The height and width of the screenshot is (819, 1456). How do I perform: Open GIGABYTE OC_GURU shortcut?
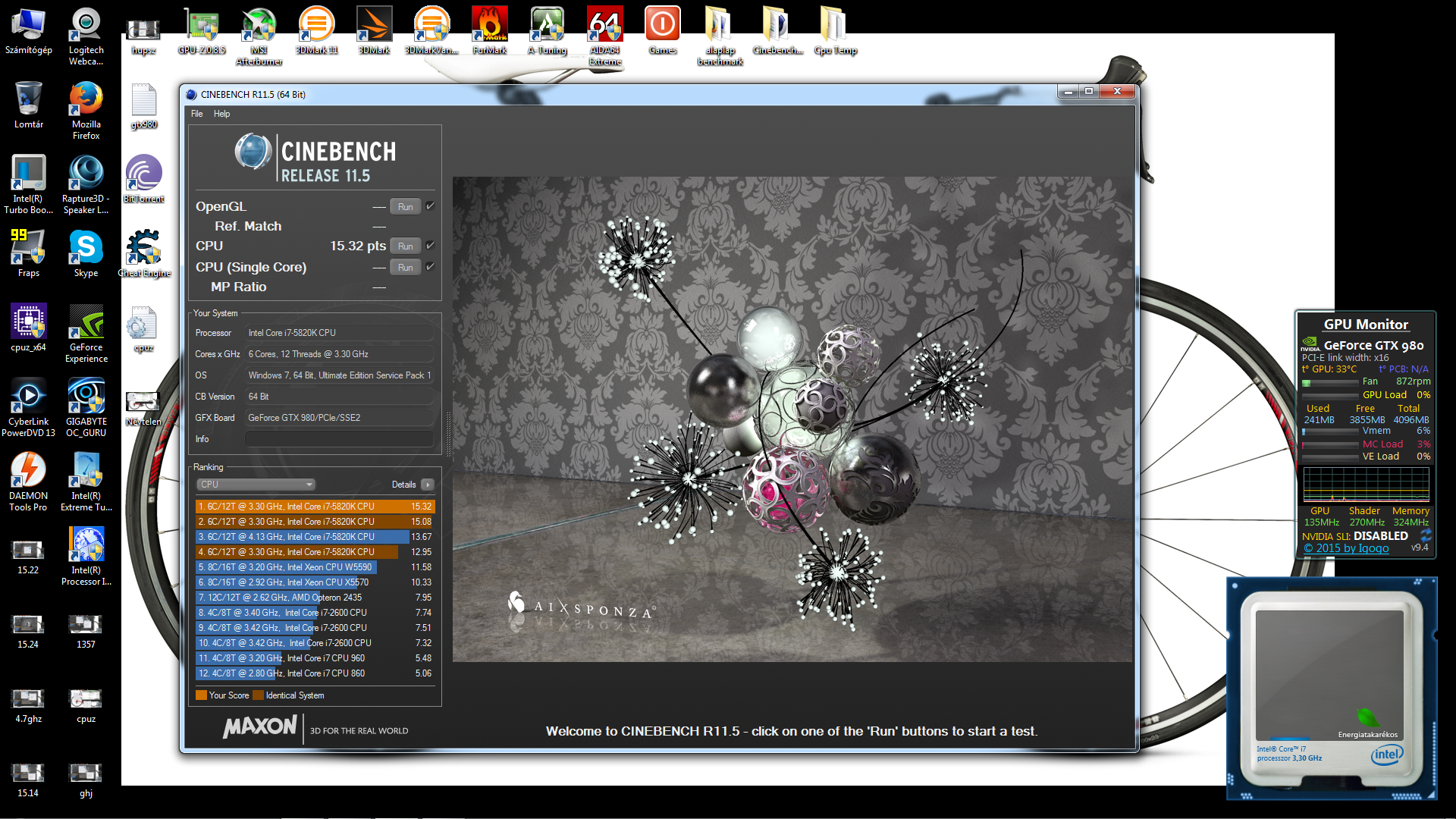[x=86, y=408]
